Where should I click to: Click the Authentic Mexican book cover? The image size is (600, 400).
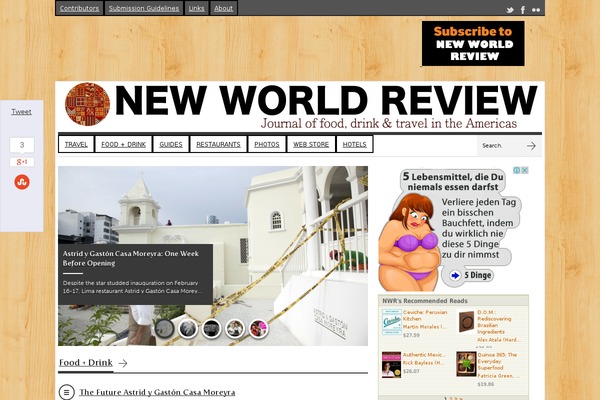391,365
